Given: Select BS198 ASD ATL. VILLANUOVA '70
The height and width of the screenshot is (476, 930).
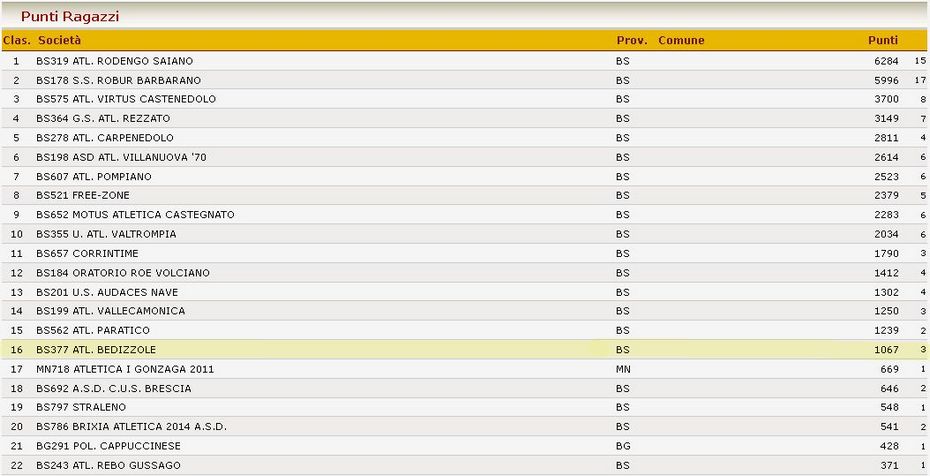Looking at the screenshot, I should 465,157.
